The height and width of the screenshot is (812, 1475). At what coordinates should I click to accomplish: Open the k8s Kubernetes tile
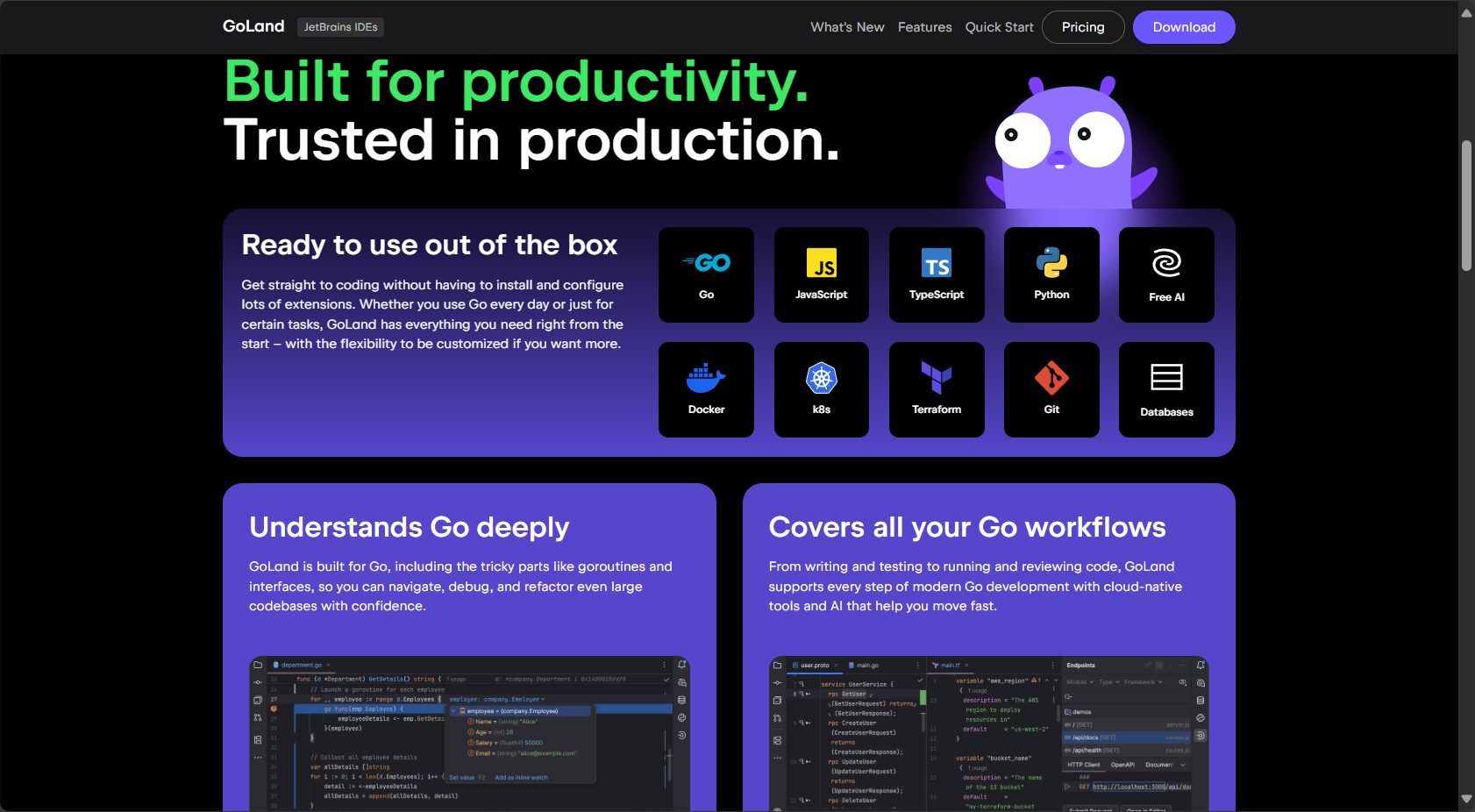821,389
